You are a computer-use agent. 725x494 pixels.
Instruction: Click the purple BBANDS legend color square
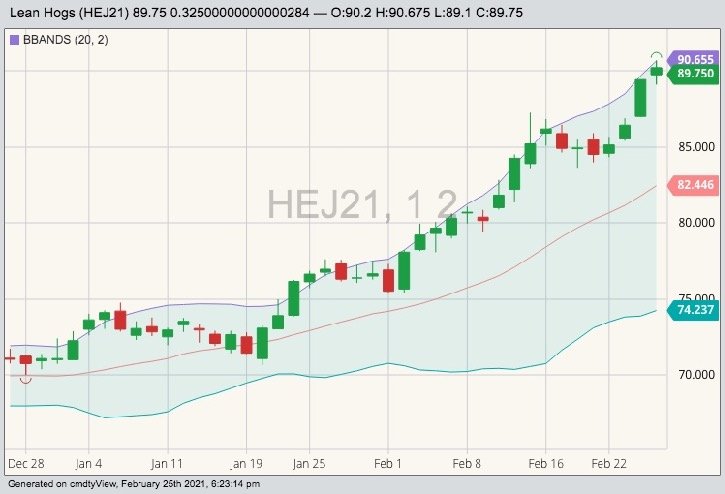(13, 40)
